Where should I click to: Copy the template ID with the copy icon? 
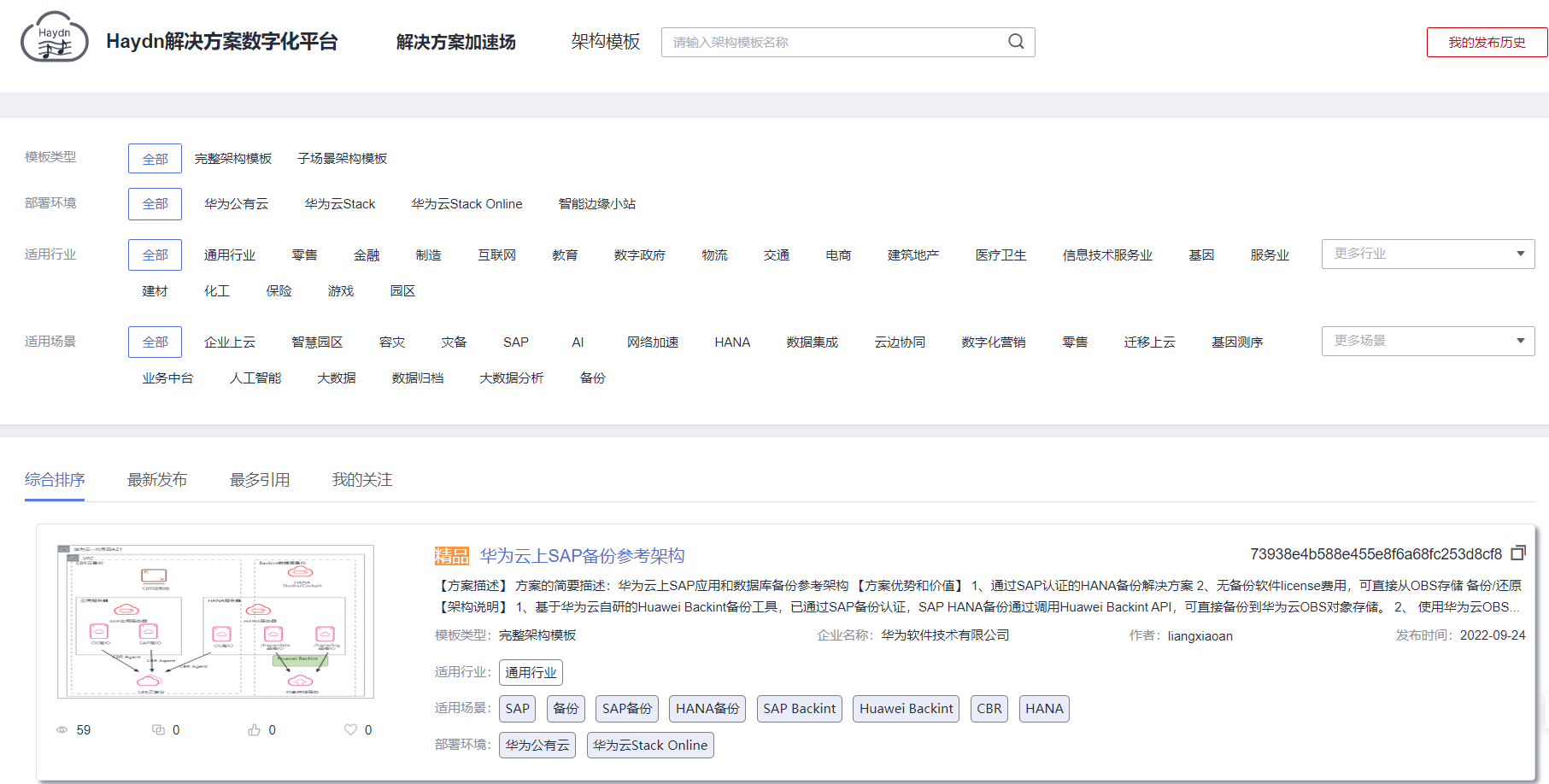1518,553
